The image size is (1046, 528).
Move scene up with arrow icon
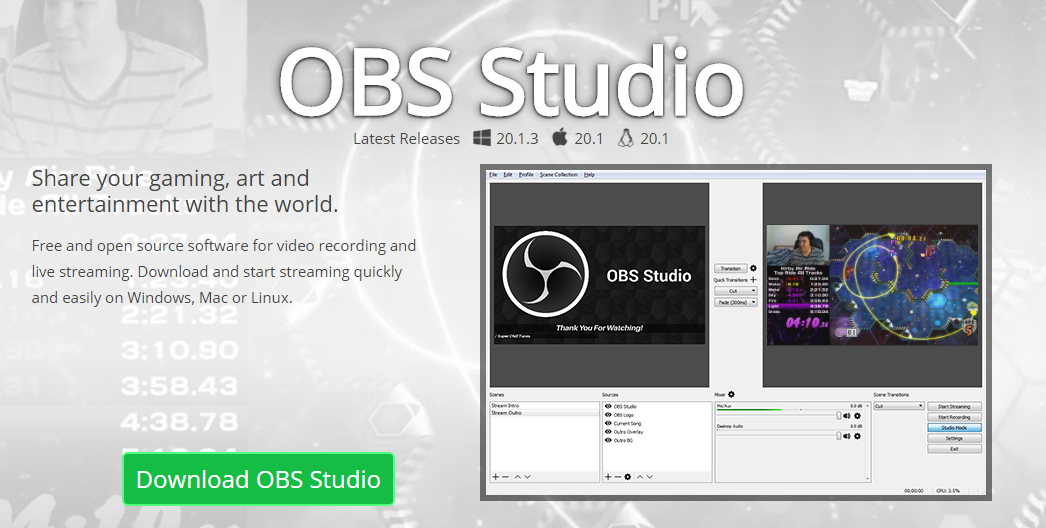point(517,477)
